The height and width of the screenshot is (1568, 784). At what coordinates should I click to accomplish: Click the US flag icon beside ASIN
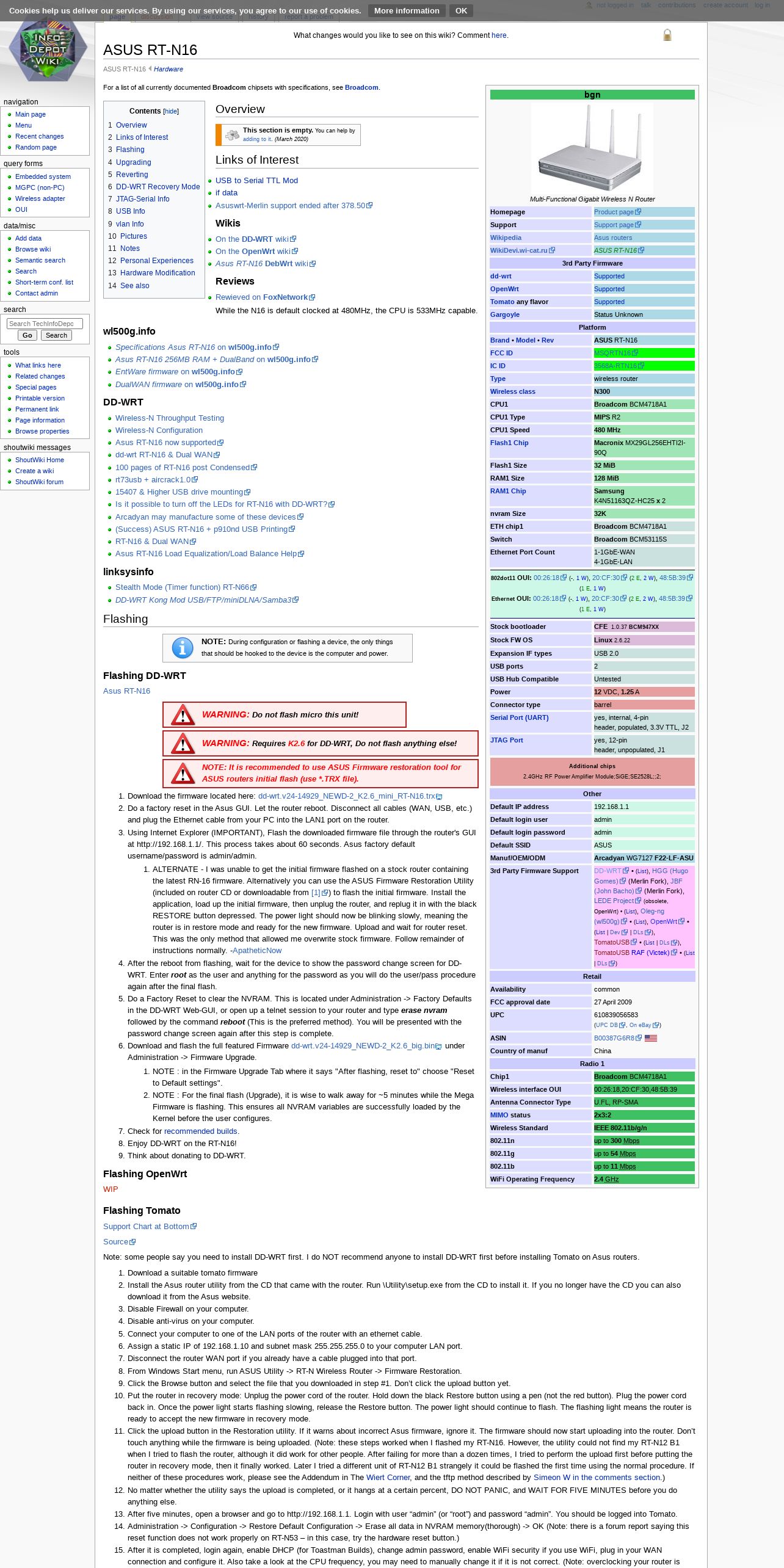(651, 1038)
